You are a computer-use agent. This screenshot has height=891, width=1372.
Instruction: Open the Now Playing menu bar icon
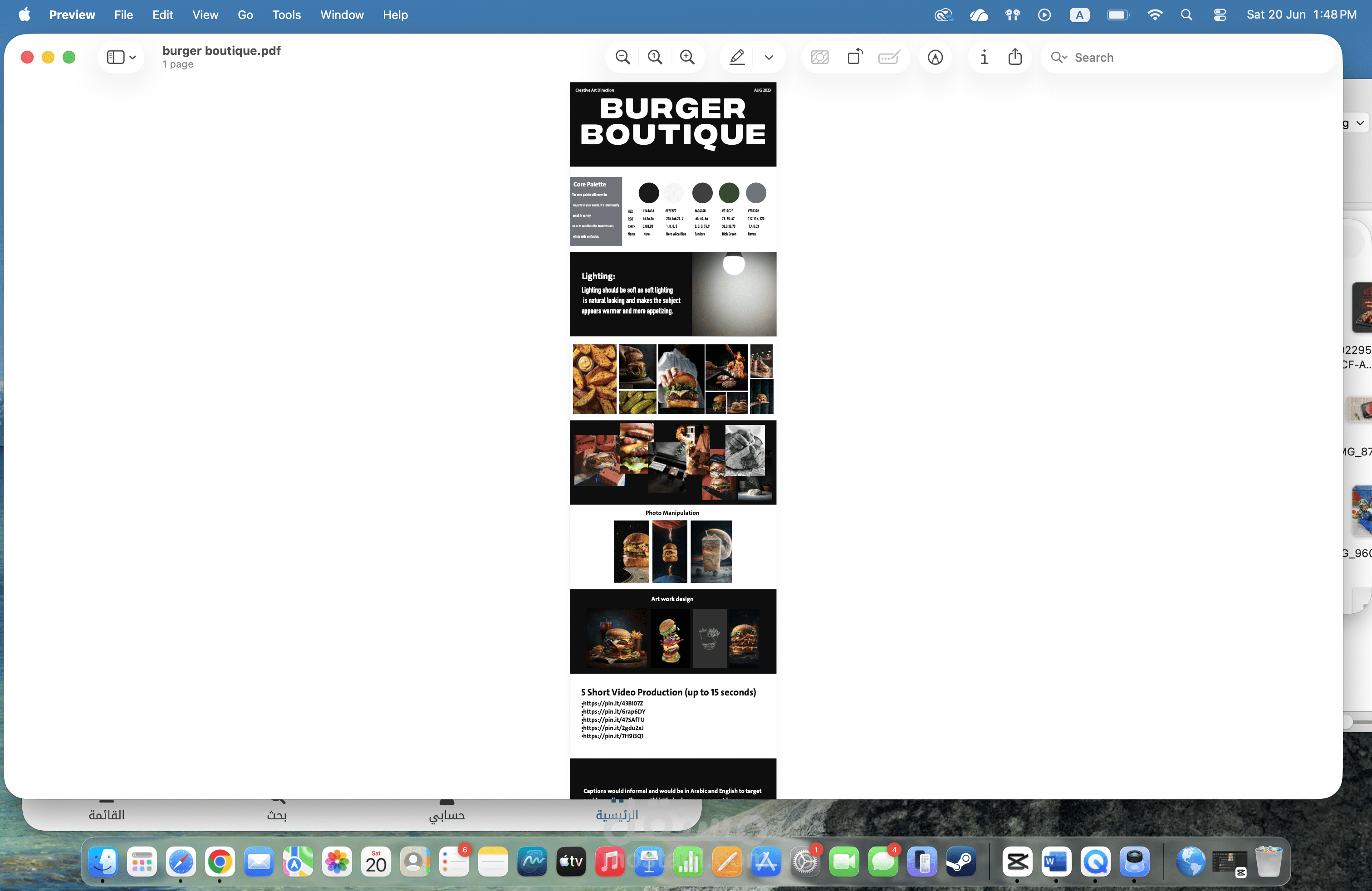coord(1044,15)
